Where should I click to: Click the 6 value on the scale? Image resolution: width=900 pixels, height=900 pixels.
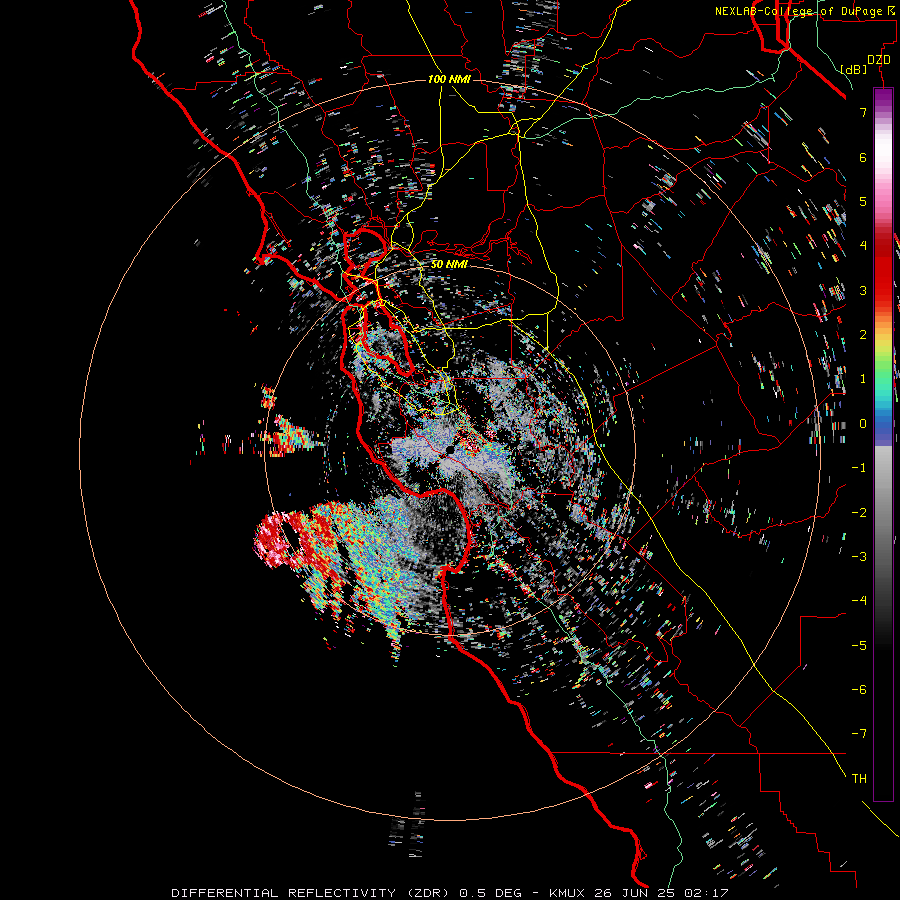click(x=863, y=157)
